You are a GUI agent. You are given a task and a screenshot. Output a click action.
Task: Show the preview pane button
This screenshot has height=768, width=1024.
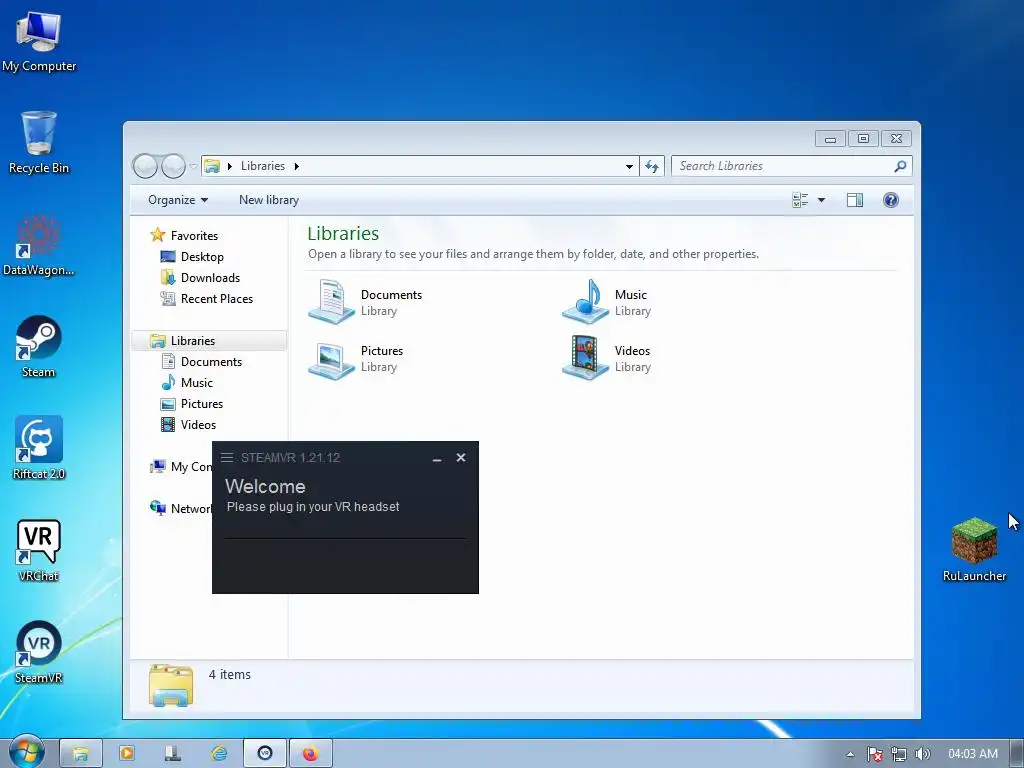coord(854,200)
